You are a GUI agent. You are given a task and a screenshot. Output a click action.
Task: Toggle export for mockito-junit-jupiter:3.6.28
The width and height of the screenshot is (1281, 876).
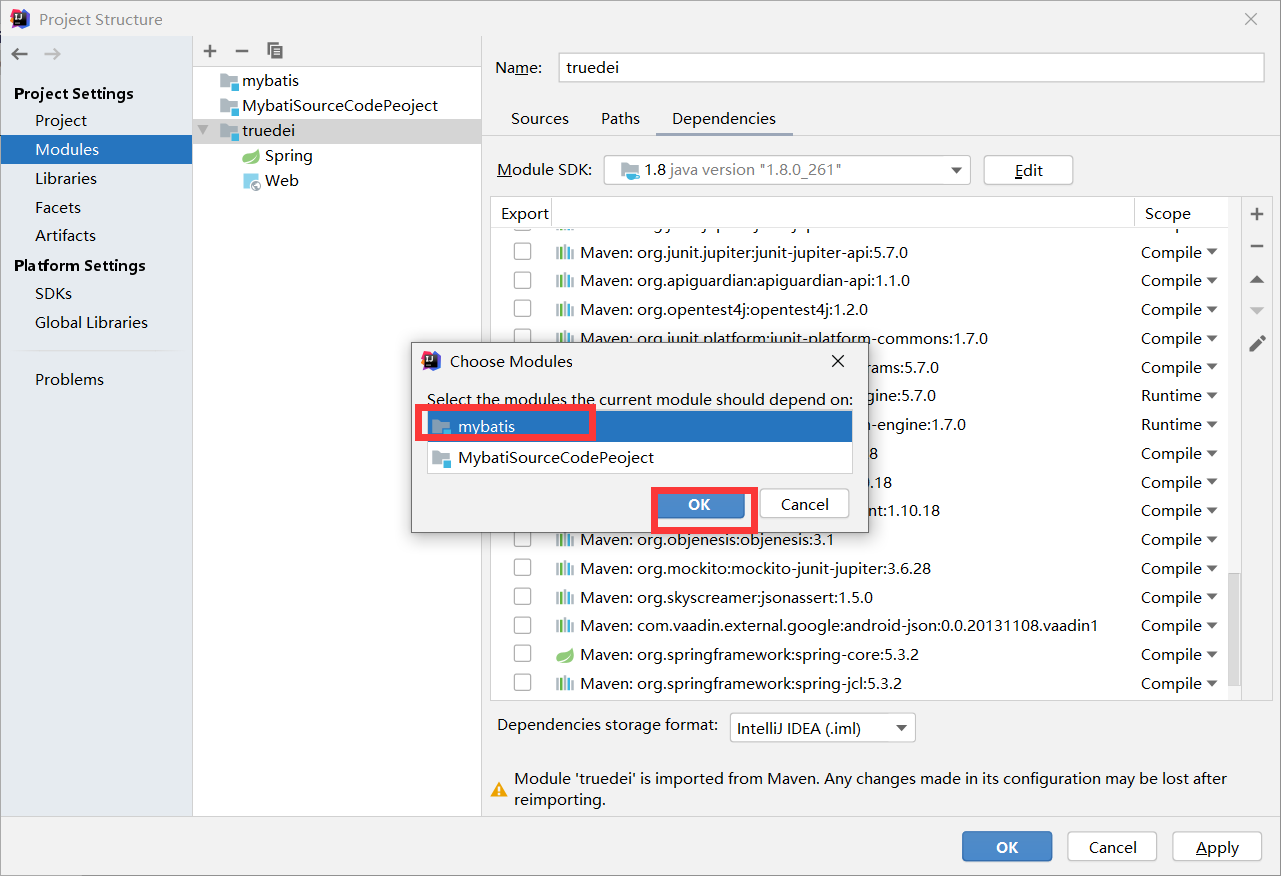click(x=522, y=567)
